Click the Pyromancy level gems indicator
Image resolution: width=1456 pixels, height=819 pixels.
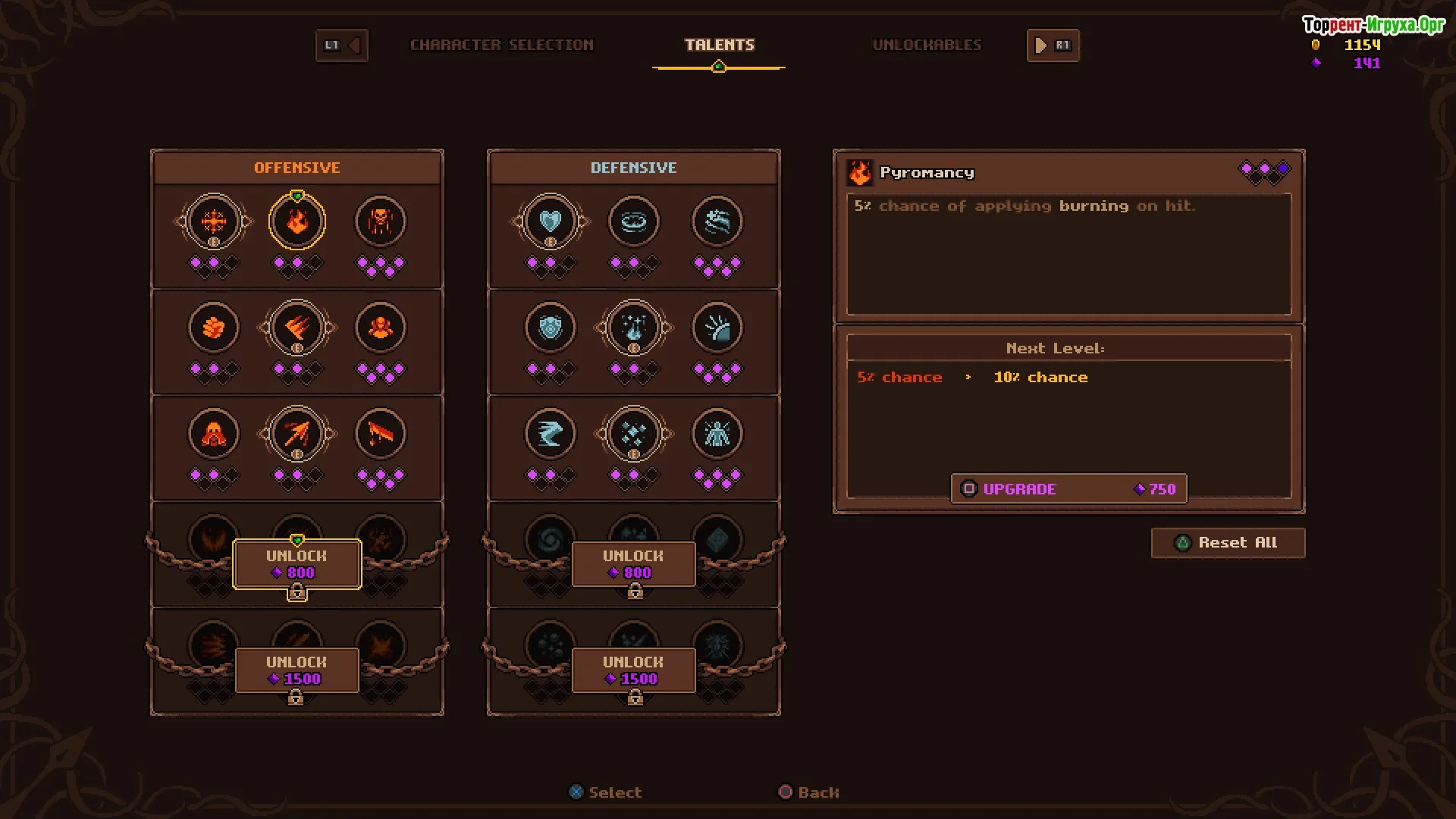pos(1265,172)
